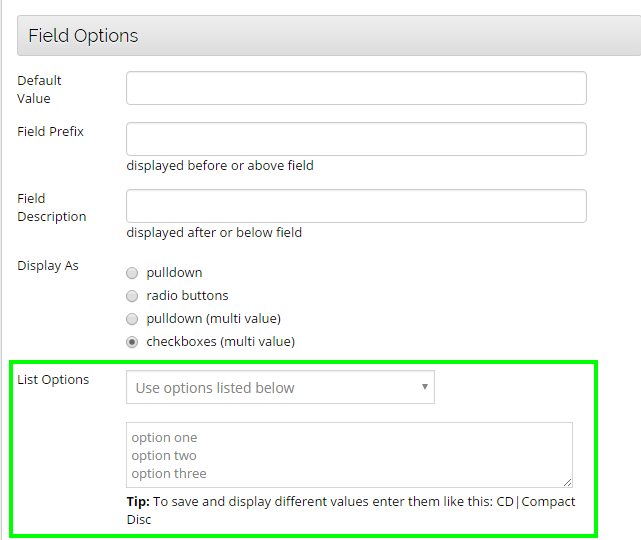Click the options list textarea
The image size is (641, 540).
coord(349,455)
